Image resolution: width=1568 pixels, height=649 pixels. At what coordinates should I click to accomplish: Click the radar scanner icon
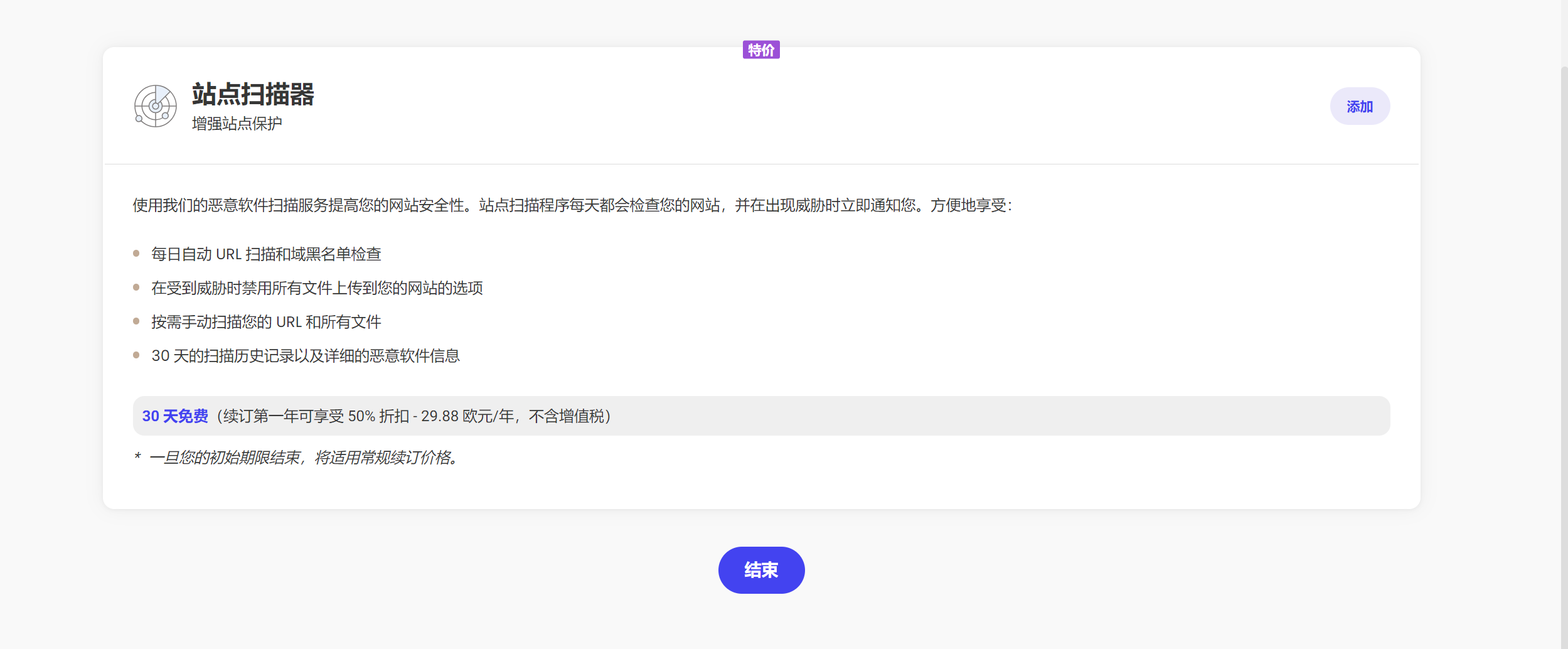[155, 106]
